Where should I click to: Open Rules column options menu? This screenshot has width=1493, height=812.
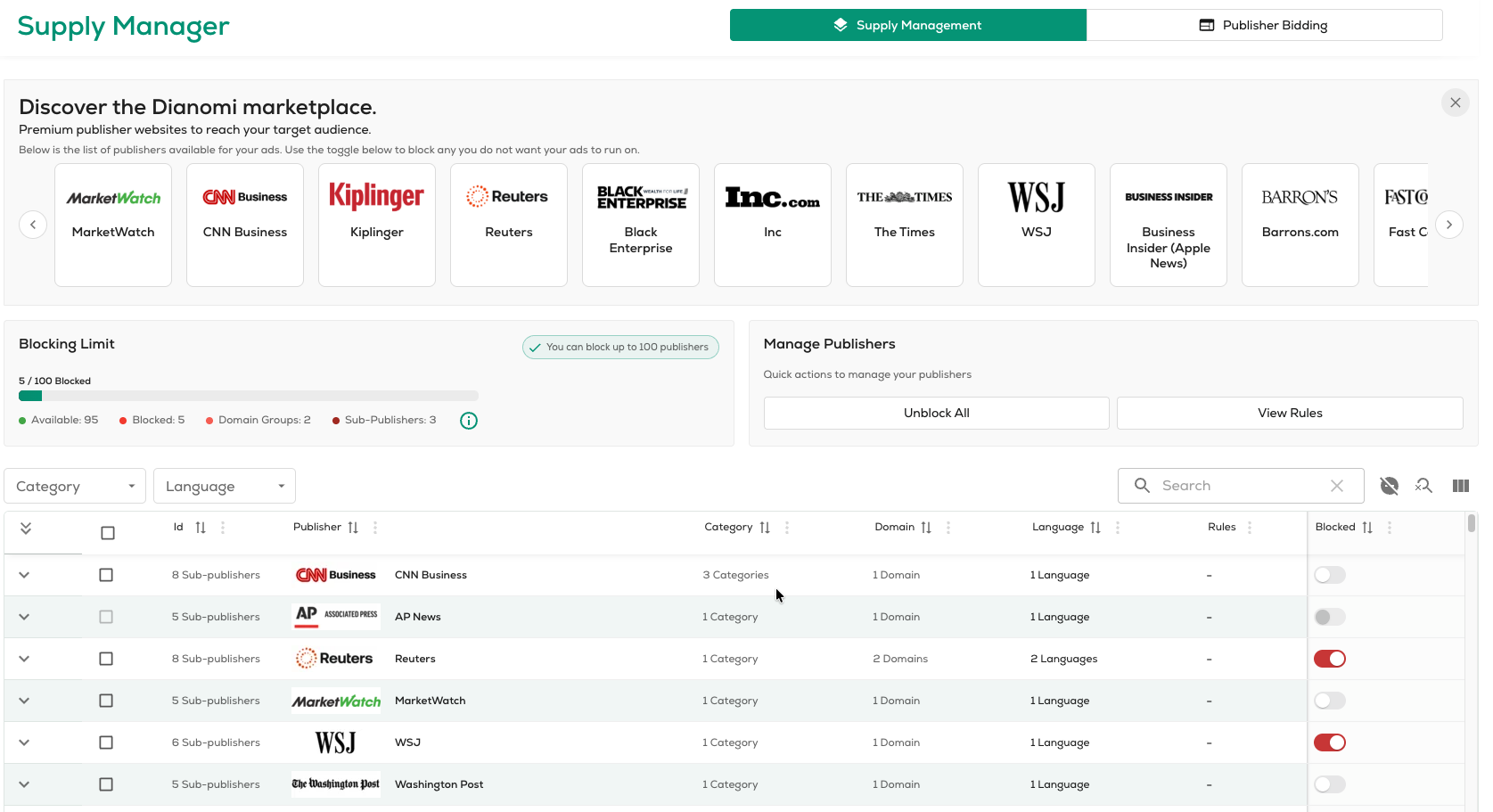point(1250,528)
